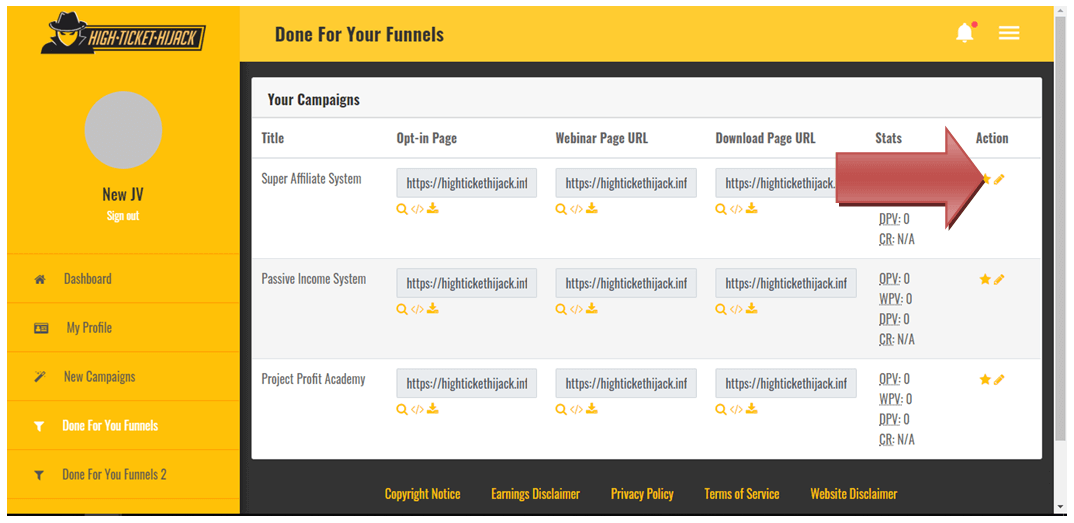Edit the Project Profit Academy campaign
Screen dimensions: 1074x523
click(999, 379)
